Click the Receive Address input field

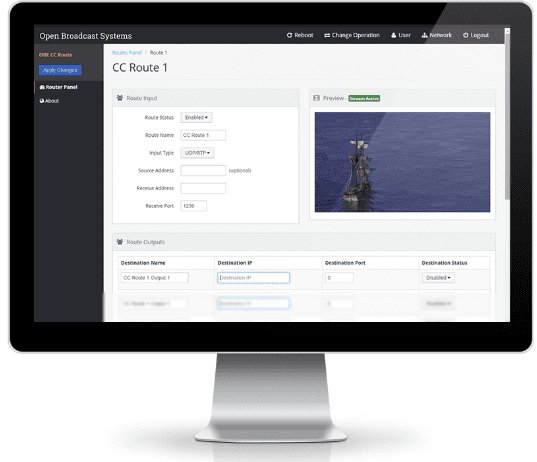203,188
